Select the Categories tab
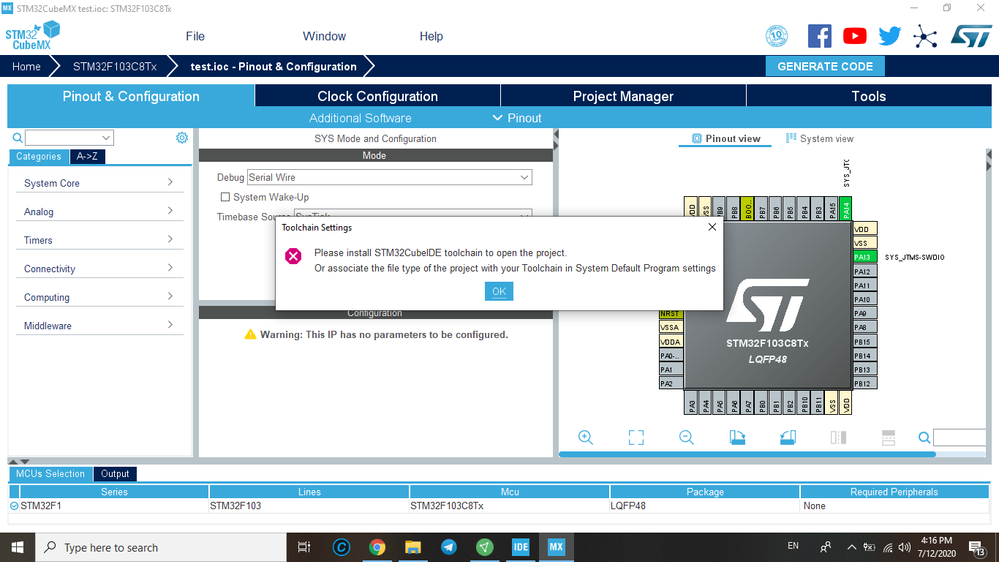 click(38, 156)
